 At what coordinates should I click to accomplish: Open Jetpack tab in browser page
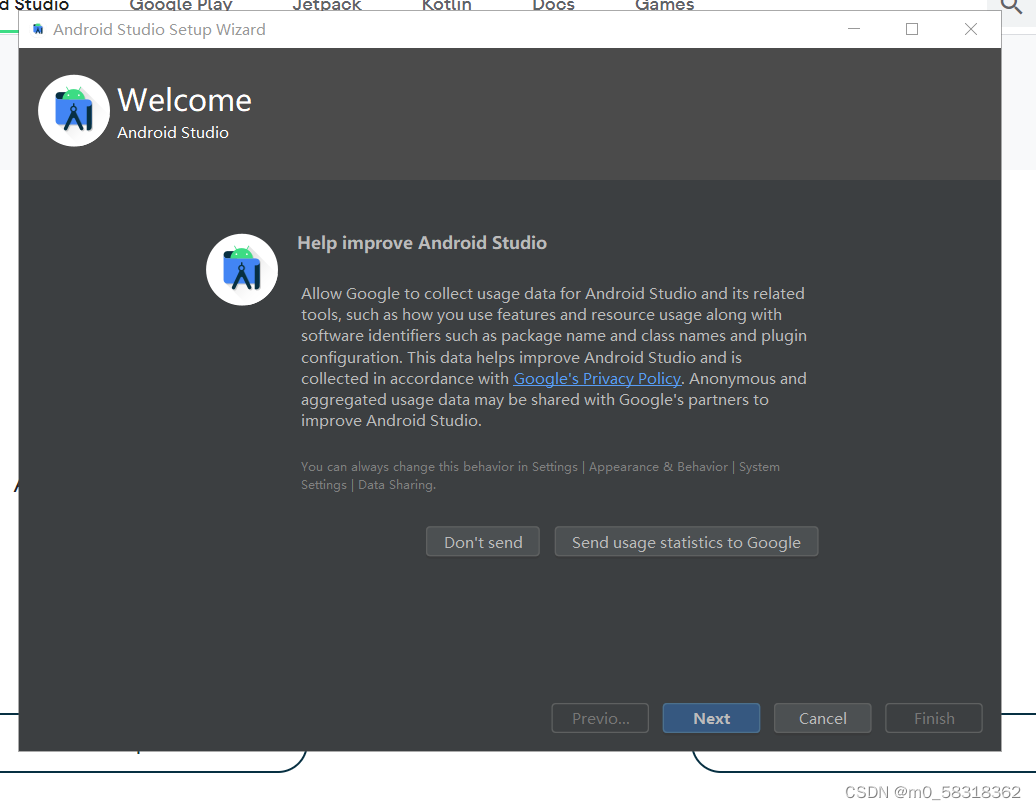pyautogui.click(x=327, y=5)
